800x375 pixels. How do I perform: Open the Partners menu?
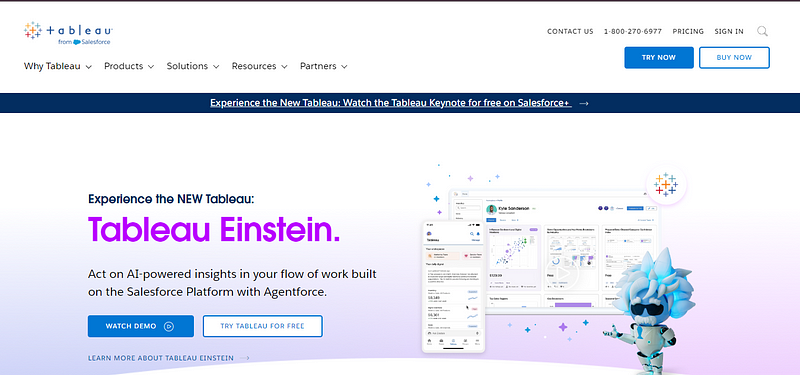pos(324,66)
